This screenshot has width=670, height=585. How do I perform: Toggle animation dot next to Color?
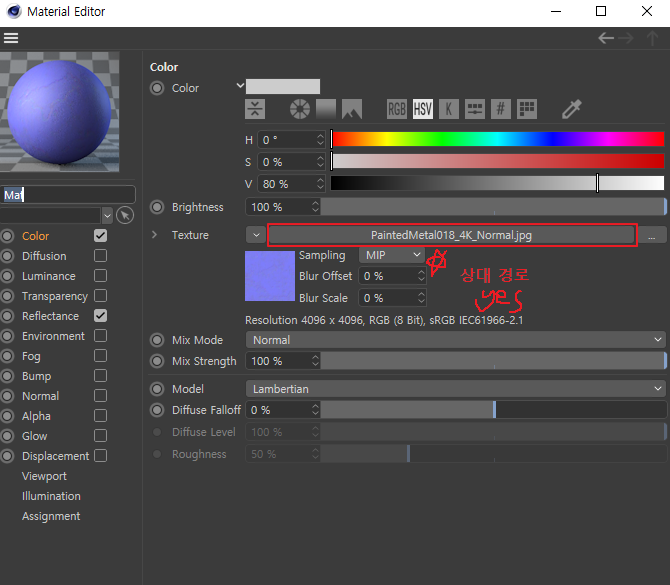[x=157, y=88]
